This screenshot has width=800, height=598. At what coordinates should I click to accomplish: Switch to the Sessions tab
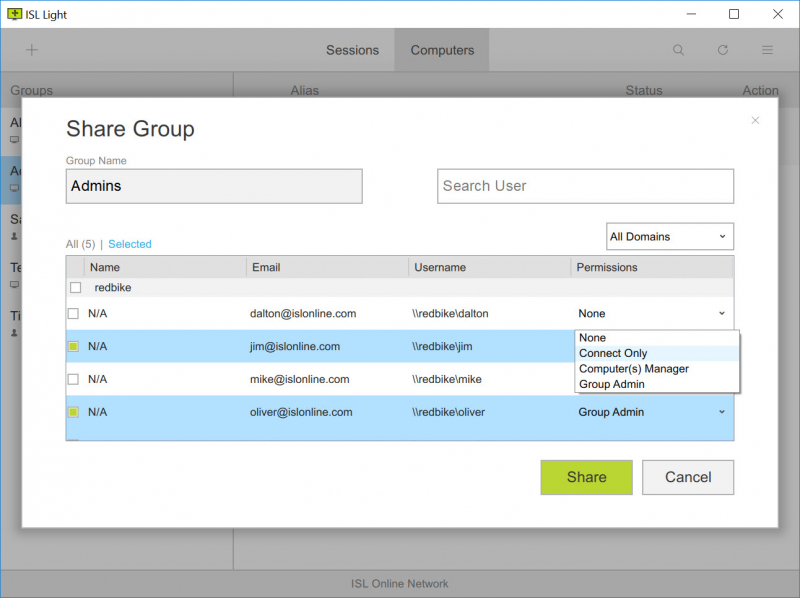tap(353, 50)
